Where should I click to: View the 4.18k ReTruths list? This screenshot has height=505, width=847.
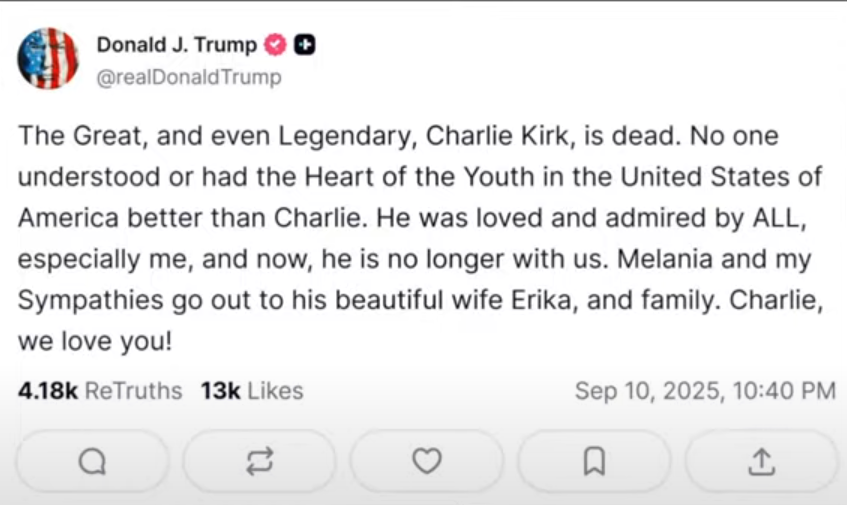pyautogui.click(x=100, y=390)
